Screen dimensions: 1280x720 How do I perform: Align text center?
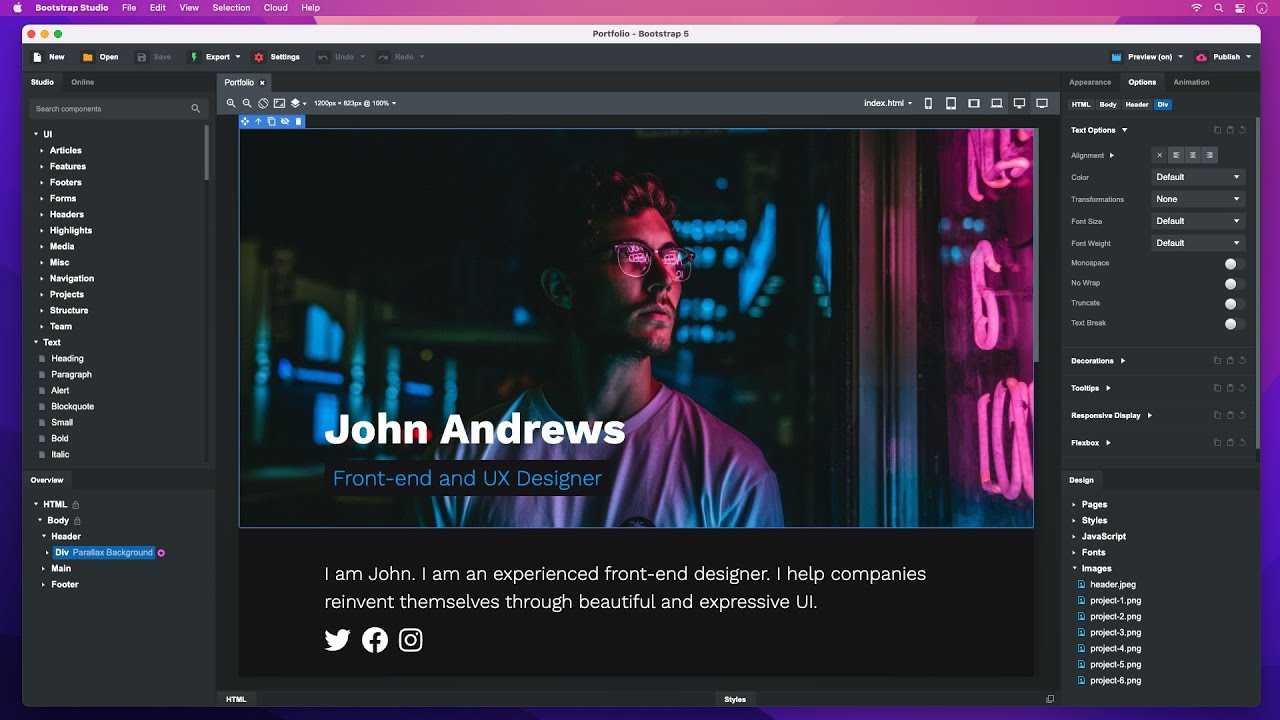click(1193, 155)
